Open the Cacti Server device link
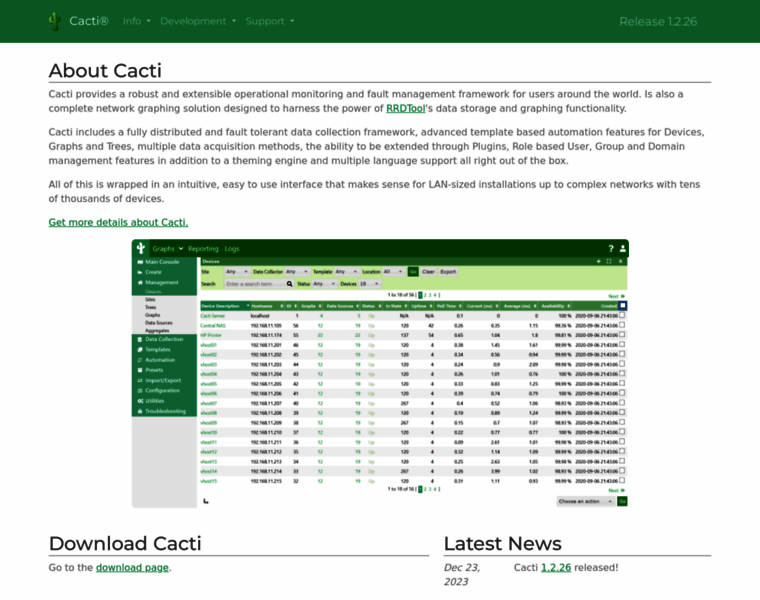 213,316
